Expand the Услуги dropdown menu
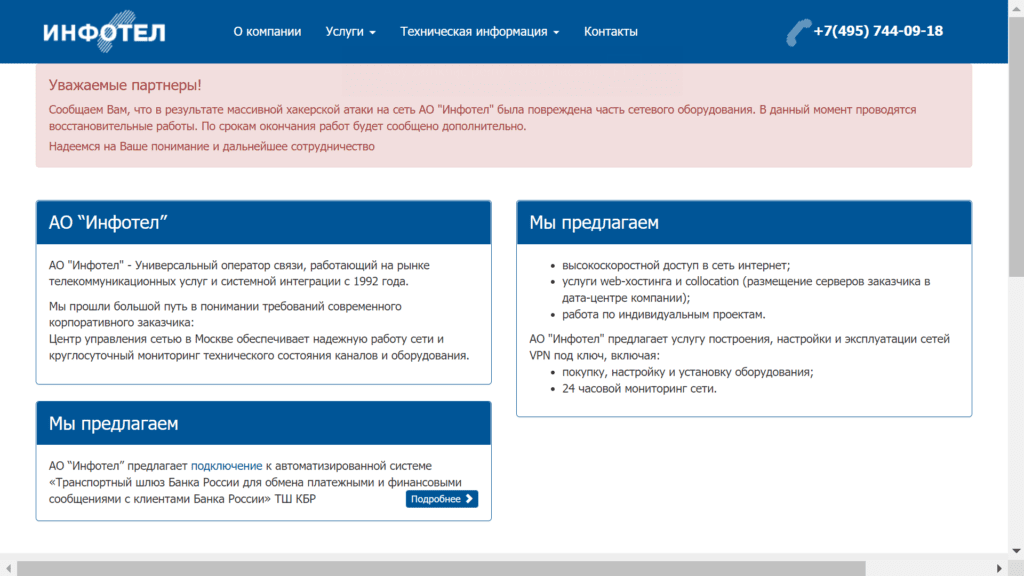Viewport: 1024px width, 576px height. click(x=350, y=31)
